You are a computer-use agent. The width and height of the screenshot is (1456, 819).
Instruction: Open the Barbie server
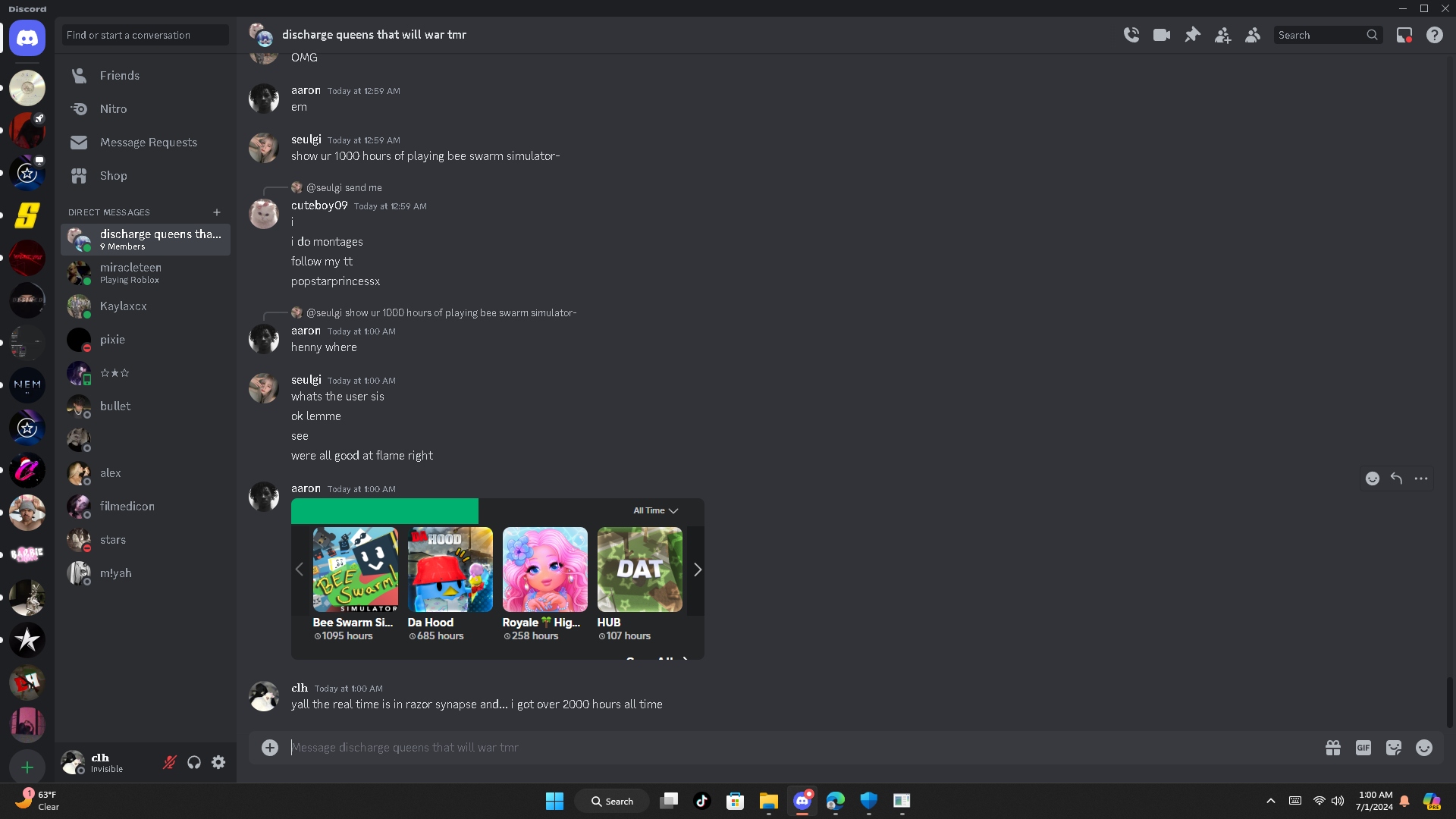click(27, 555)
